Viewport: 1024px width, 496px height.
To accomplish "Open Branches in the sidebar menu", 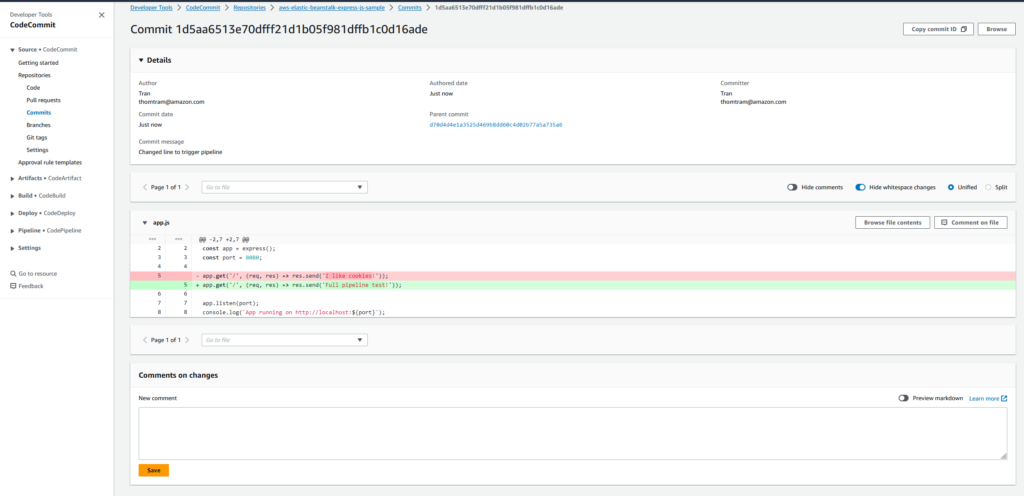I will 38,125.
